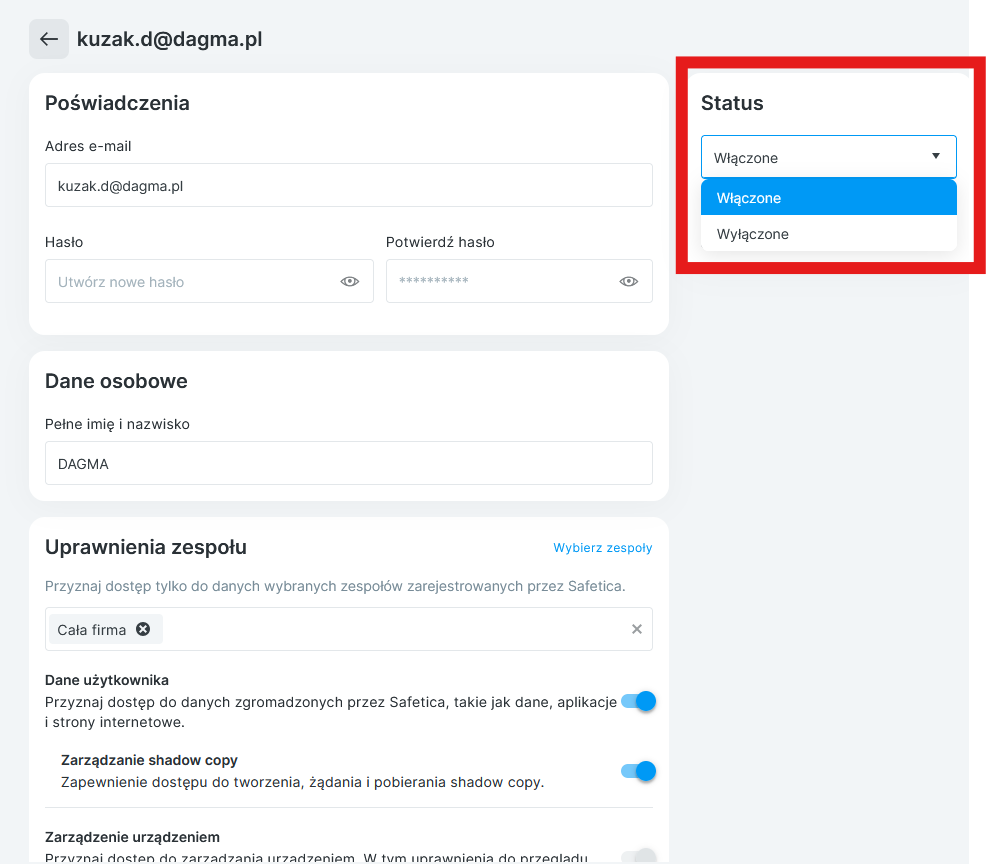986x864 pixels.
Task: Toggle the Dane użytkownika switch
Action: (x=638, y=701)
